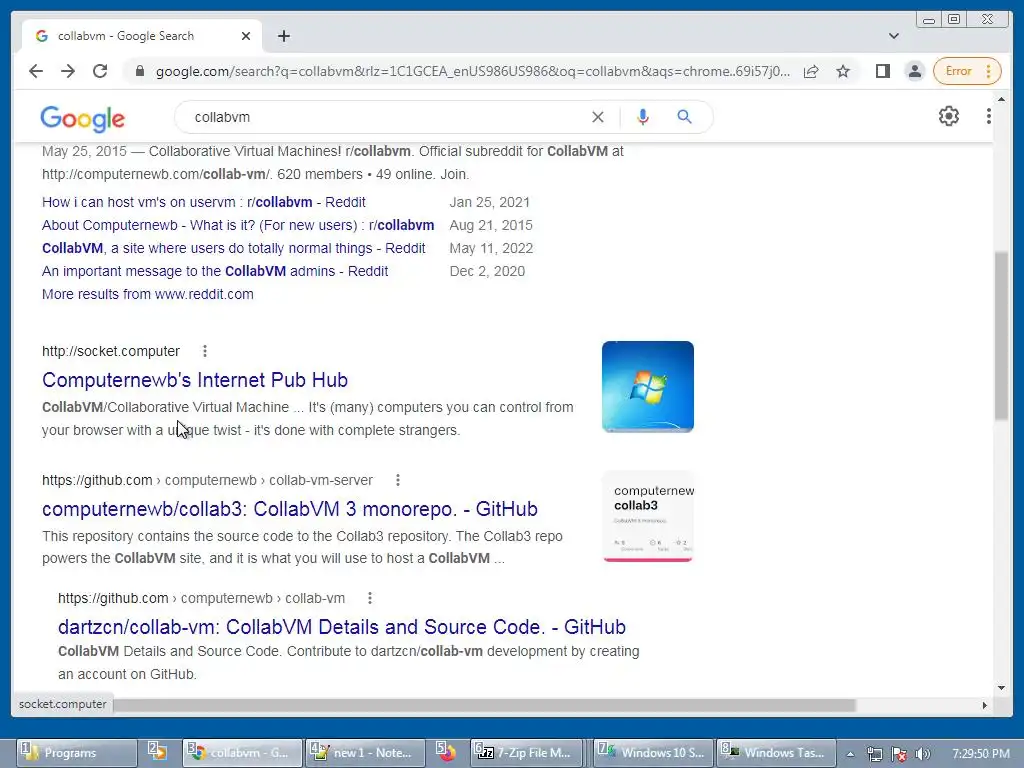Open the tab search dropdown chevron
Viewport: 1024px width, 768px height.
coord(894,36)
